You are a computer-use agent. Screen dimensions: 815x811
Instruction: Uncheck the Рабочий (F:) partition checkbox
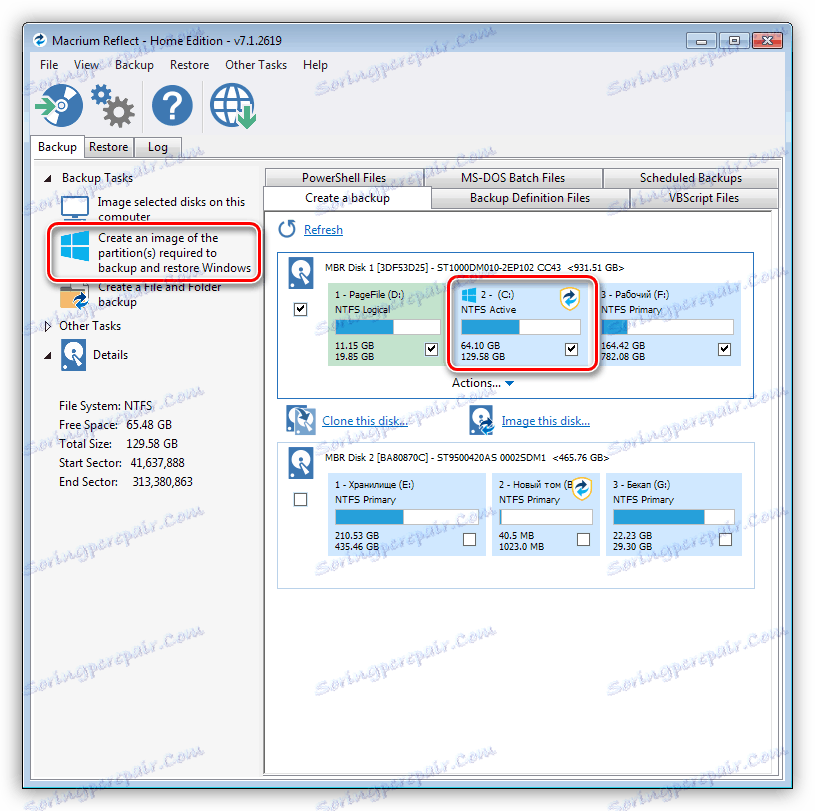725,349
